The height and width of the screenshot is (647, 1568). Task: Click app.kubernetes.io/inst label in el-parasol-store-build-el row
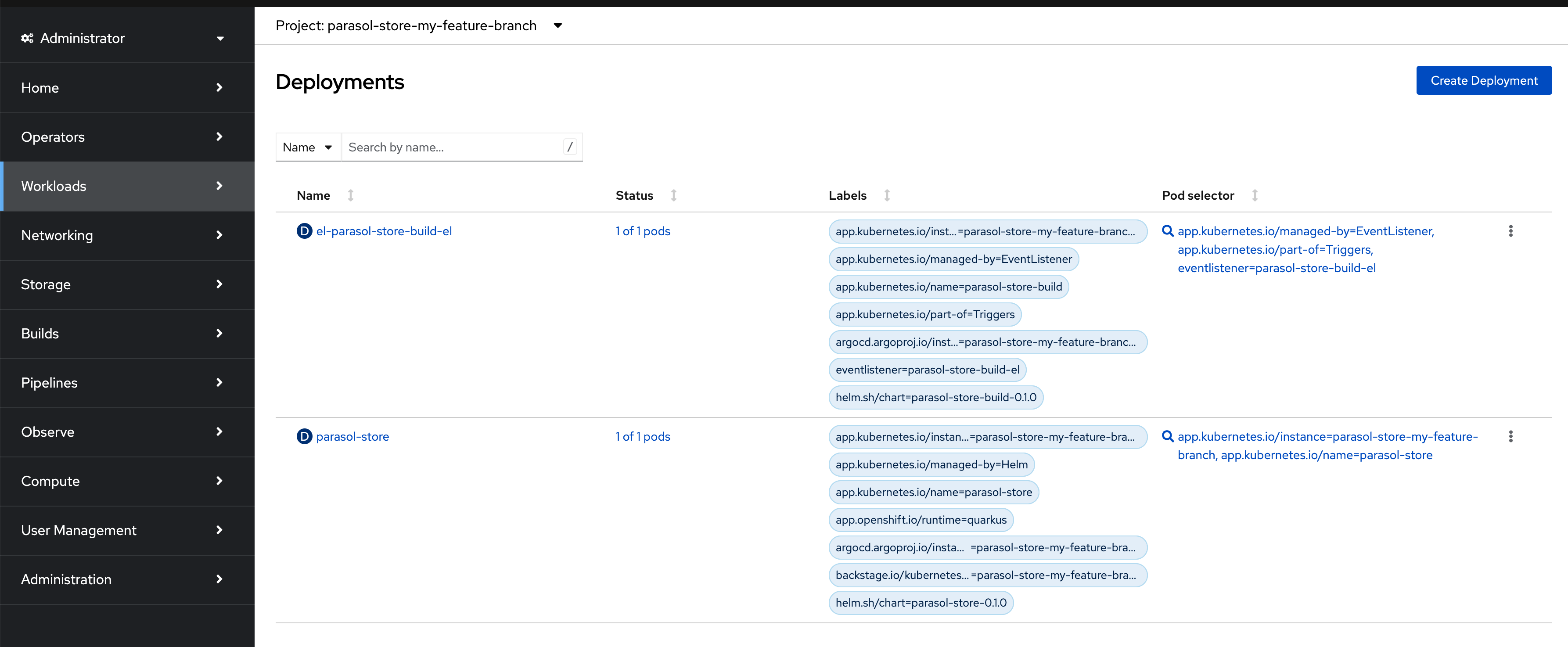click(x=987, y=231)
